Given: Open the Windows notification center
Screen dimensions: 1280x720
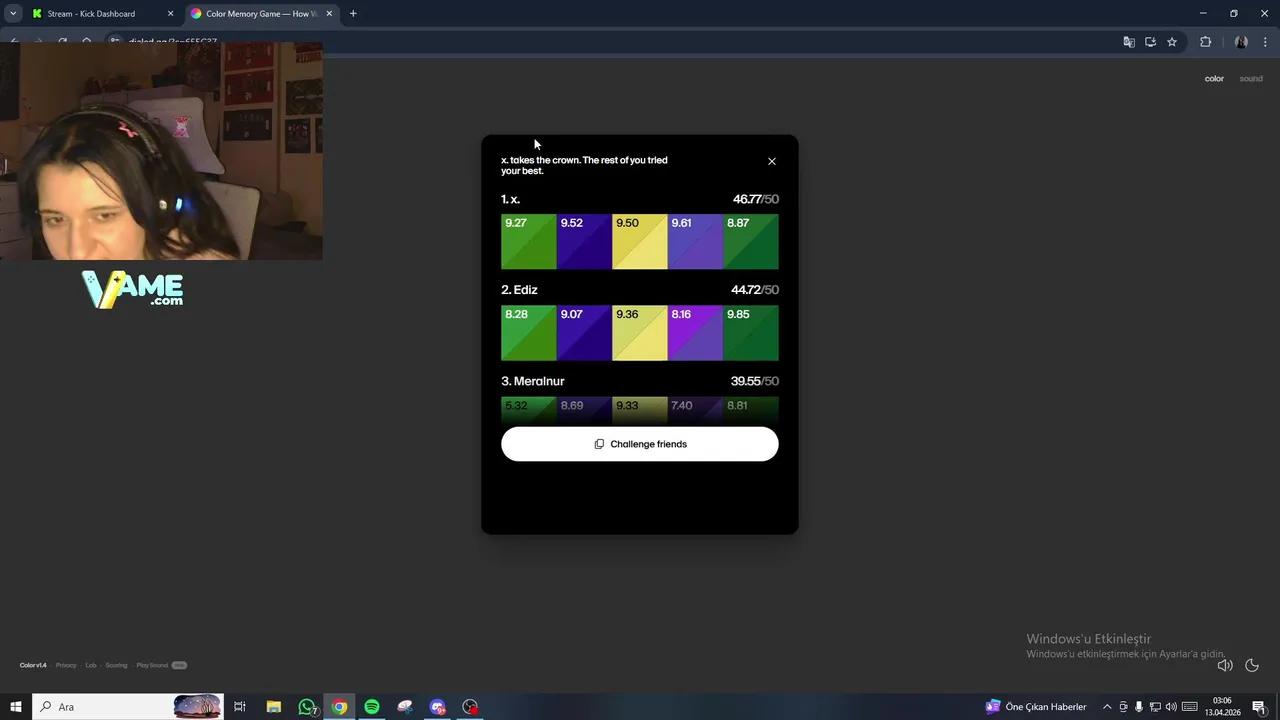Looking at the screenshot, I should (1259, 707).
